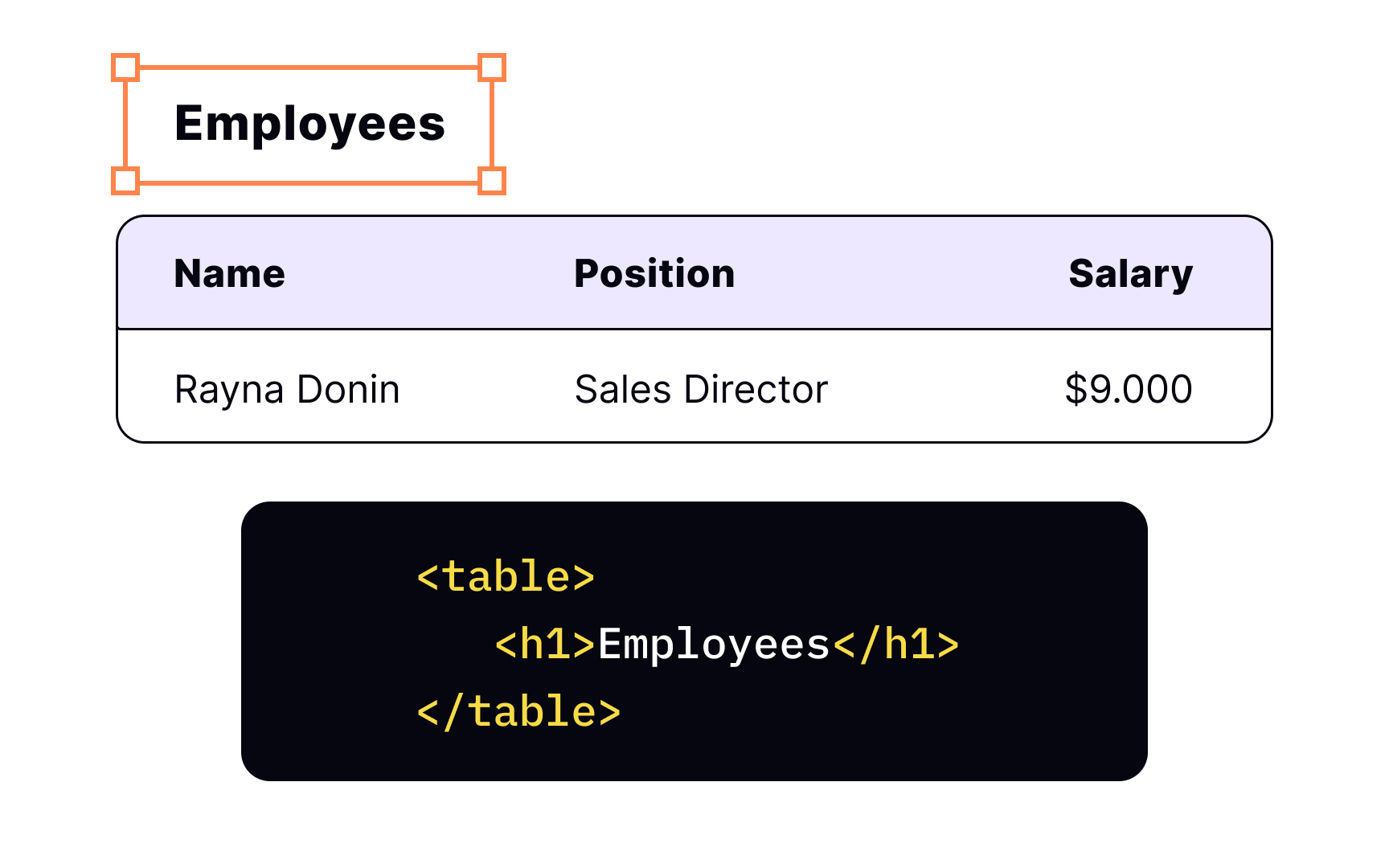Viewport: 1389px width, 868px height.
Task: Click the top-right orange selection handle
Action: [491, 68]
